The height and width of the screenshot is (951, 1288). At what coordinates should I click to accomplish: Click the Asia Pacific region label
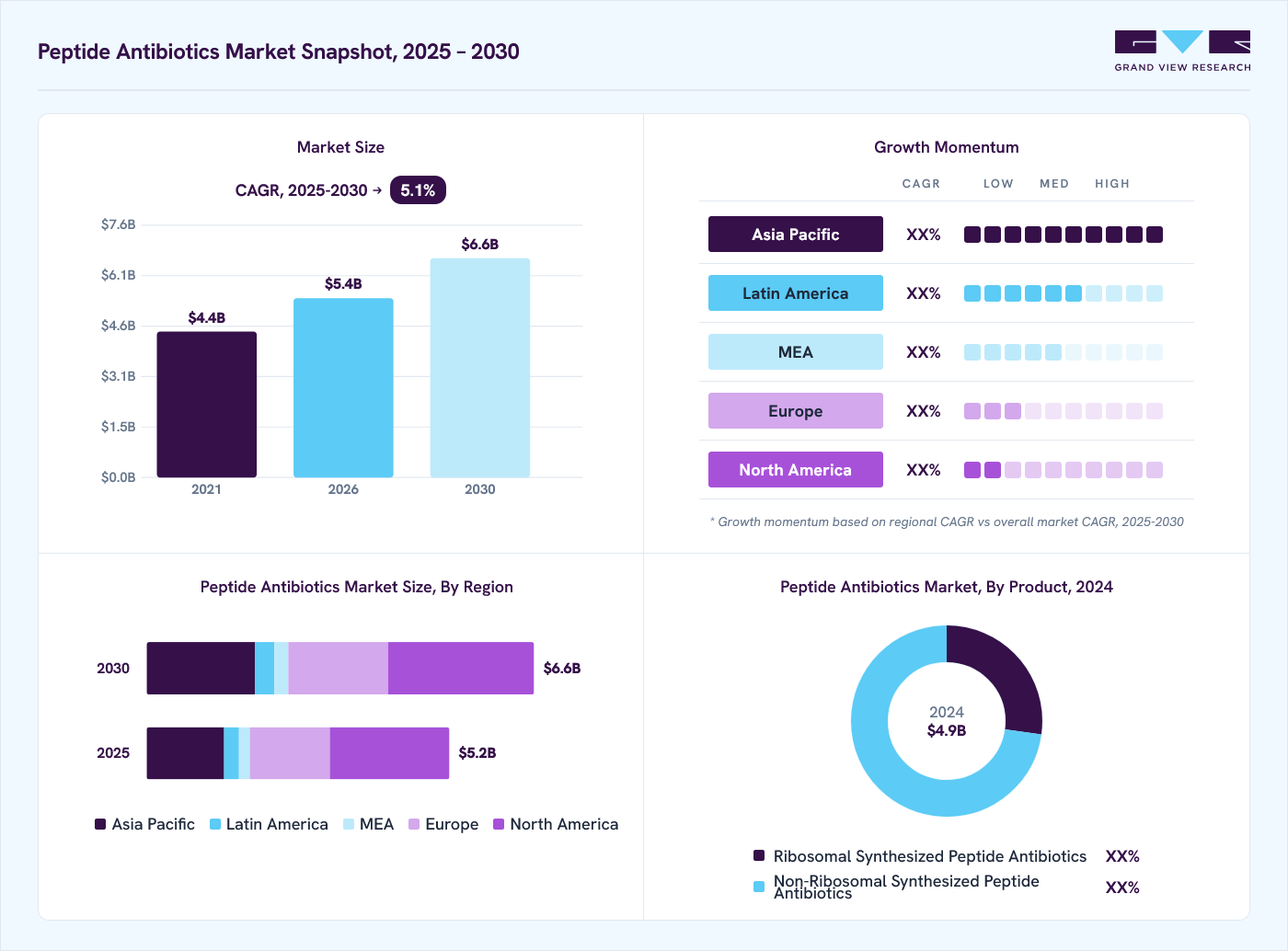pos(796,235)
